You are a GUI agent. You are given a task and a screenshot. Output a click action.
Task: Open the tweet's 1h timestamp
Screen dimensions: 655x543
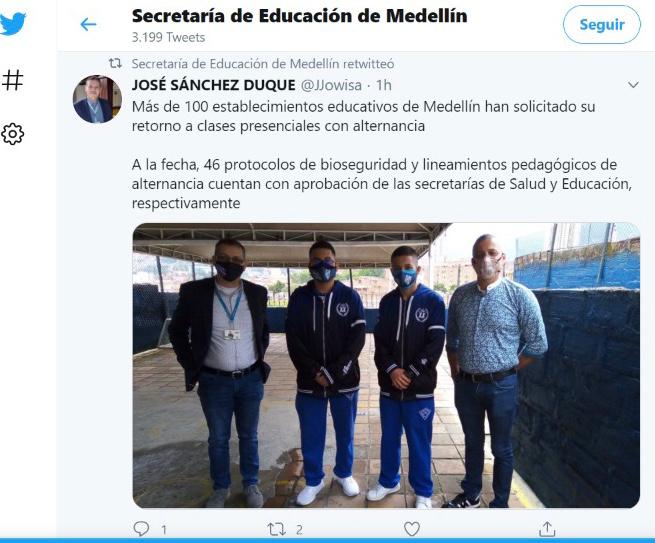383,85
